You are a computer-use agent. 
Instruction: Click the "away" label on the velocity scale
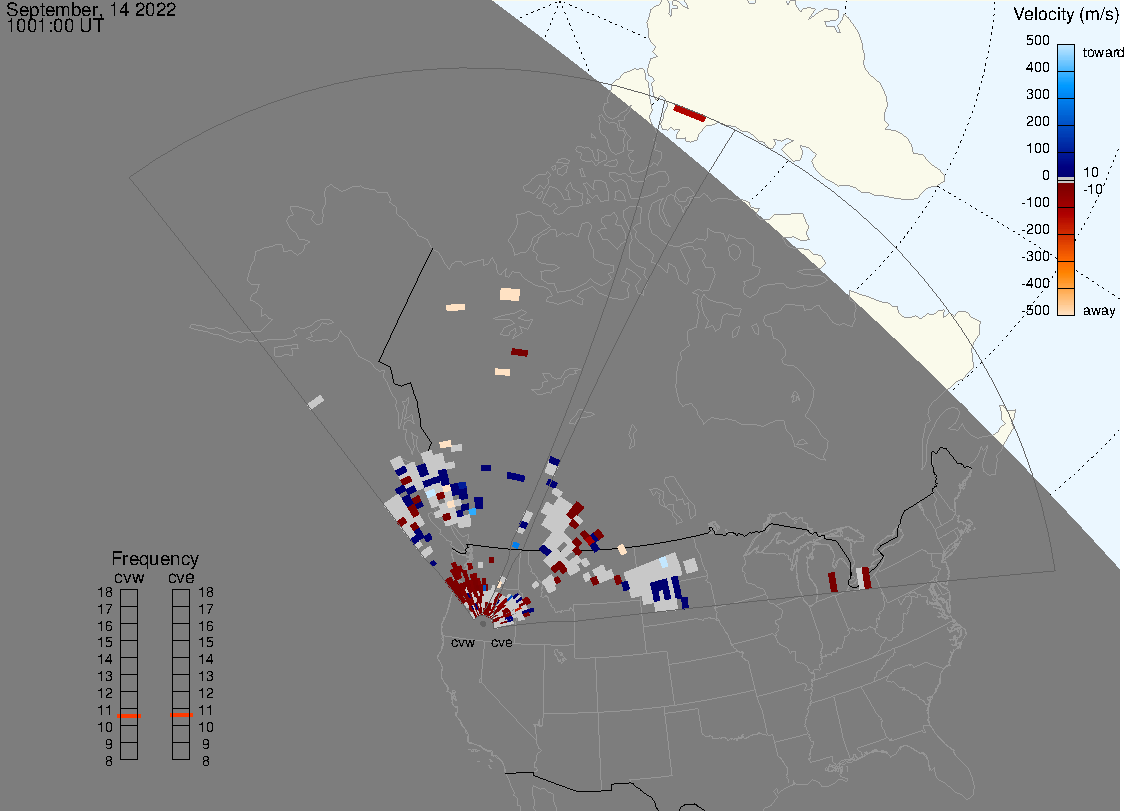tap(1099, 310)
